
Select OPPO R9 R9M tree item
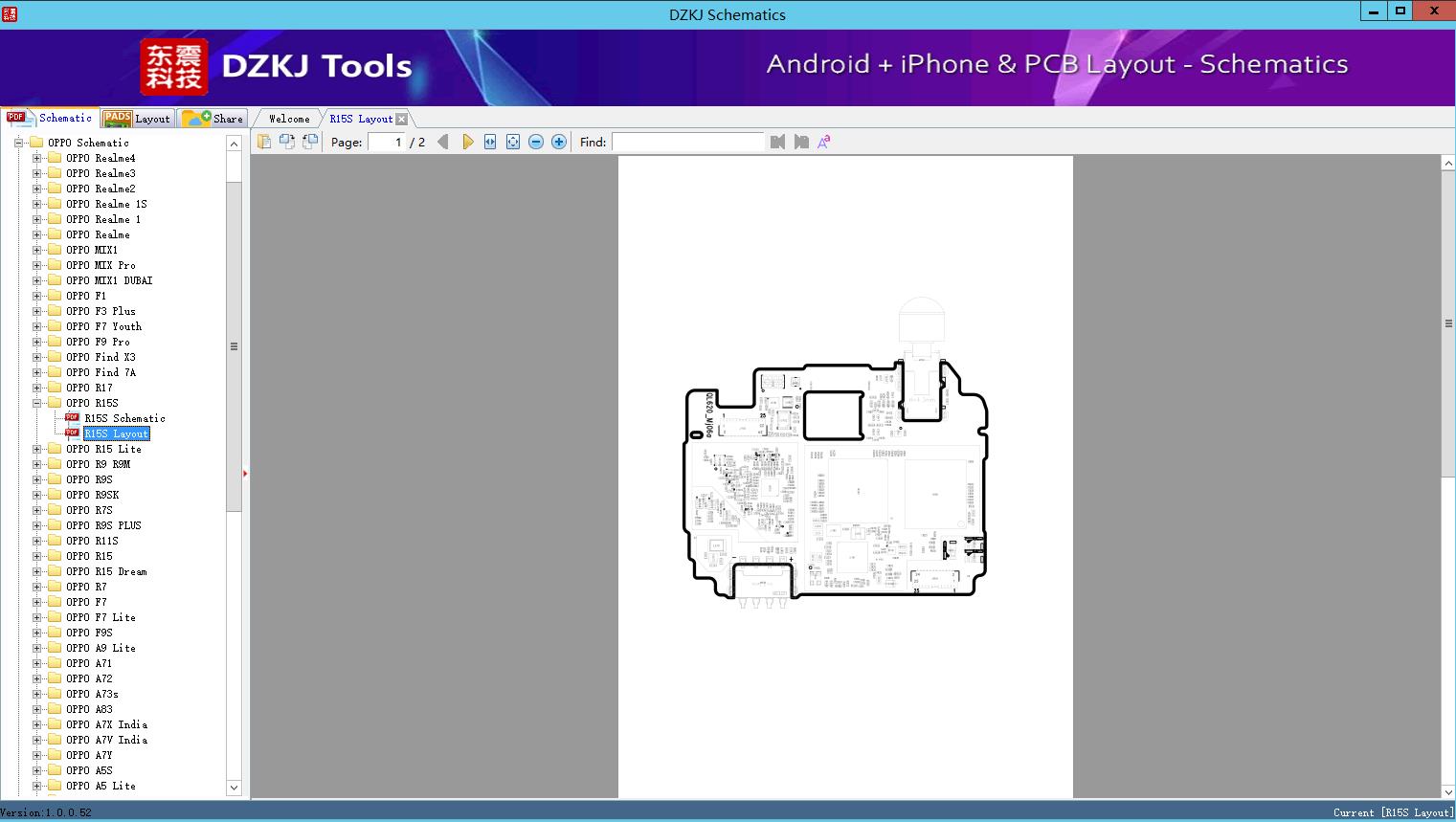(x=98, y=464)
